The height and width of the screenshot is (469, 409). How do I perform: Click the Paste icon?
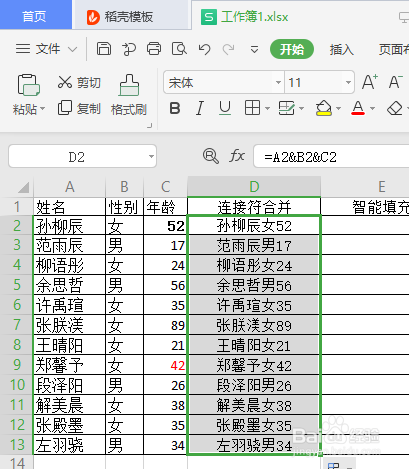click(28, 85)
